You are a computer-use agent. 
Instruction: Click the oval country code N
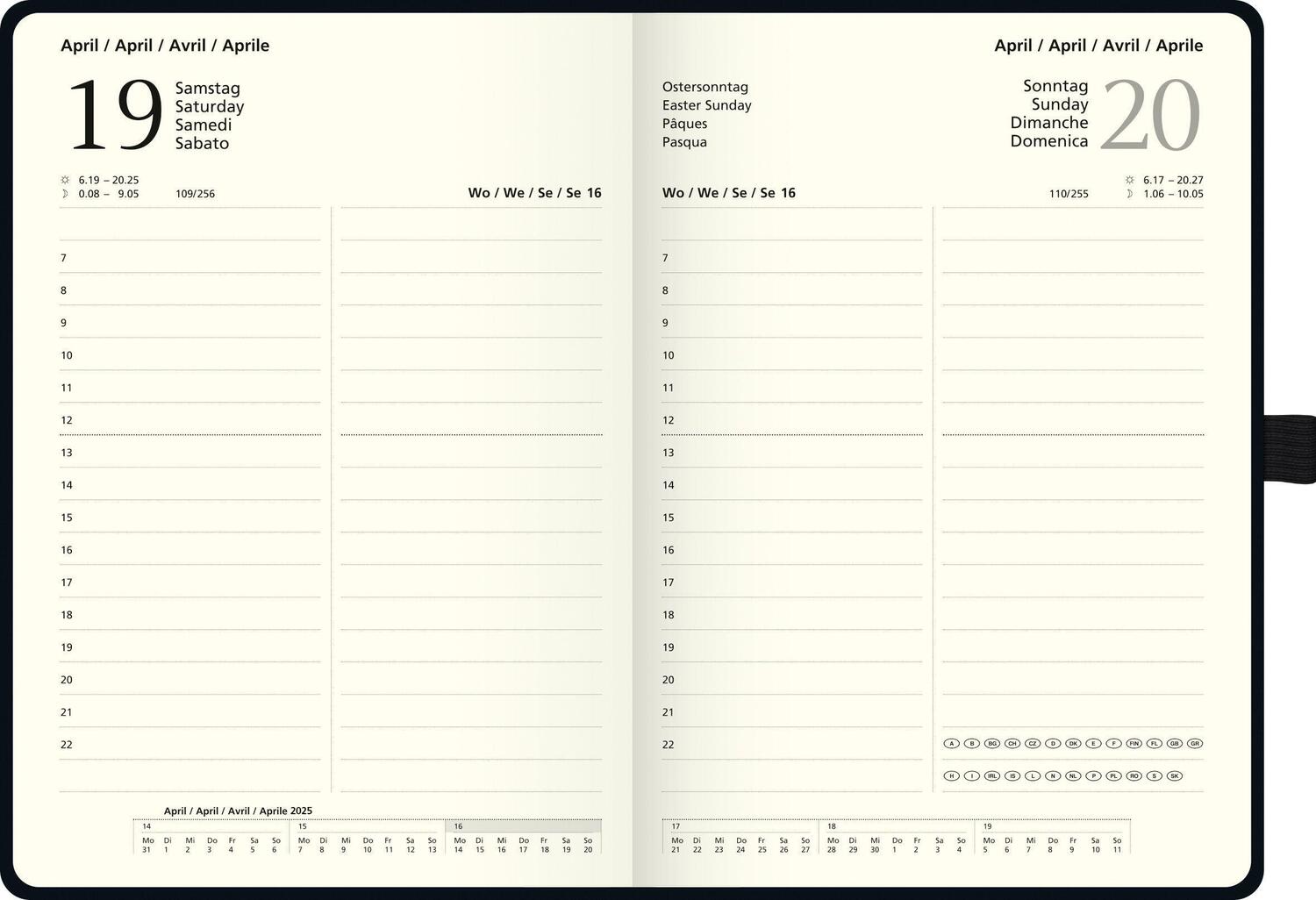pyautogui.click(x=1053, y=776)
